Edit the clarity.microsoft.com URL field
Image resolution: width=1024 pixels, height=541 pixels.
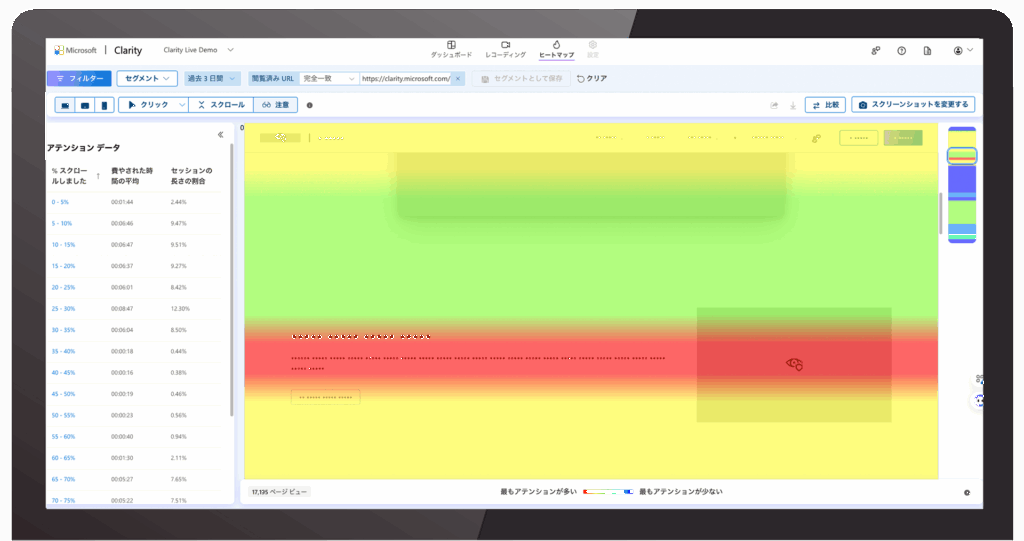(x=406, y=78)
